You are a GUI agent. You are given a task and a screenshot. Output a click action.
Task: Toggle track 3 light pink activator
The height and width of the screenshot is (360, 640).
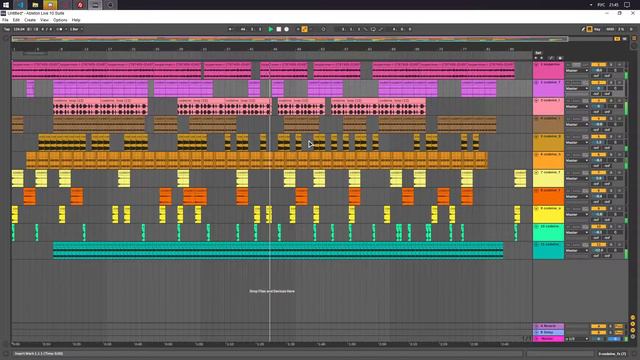(598, 100)
